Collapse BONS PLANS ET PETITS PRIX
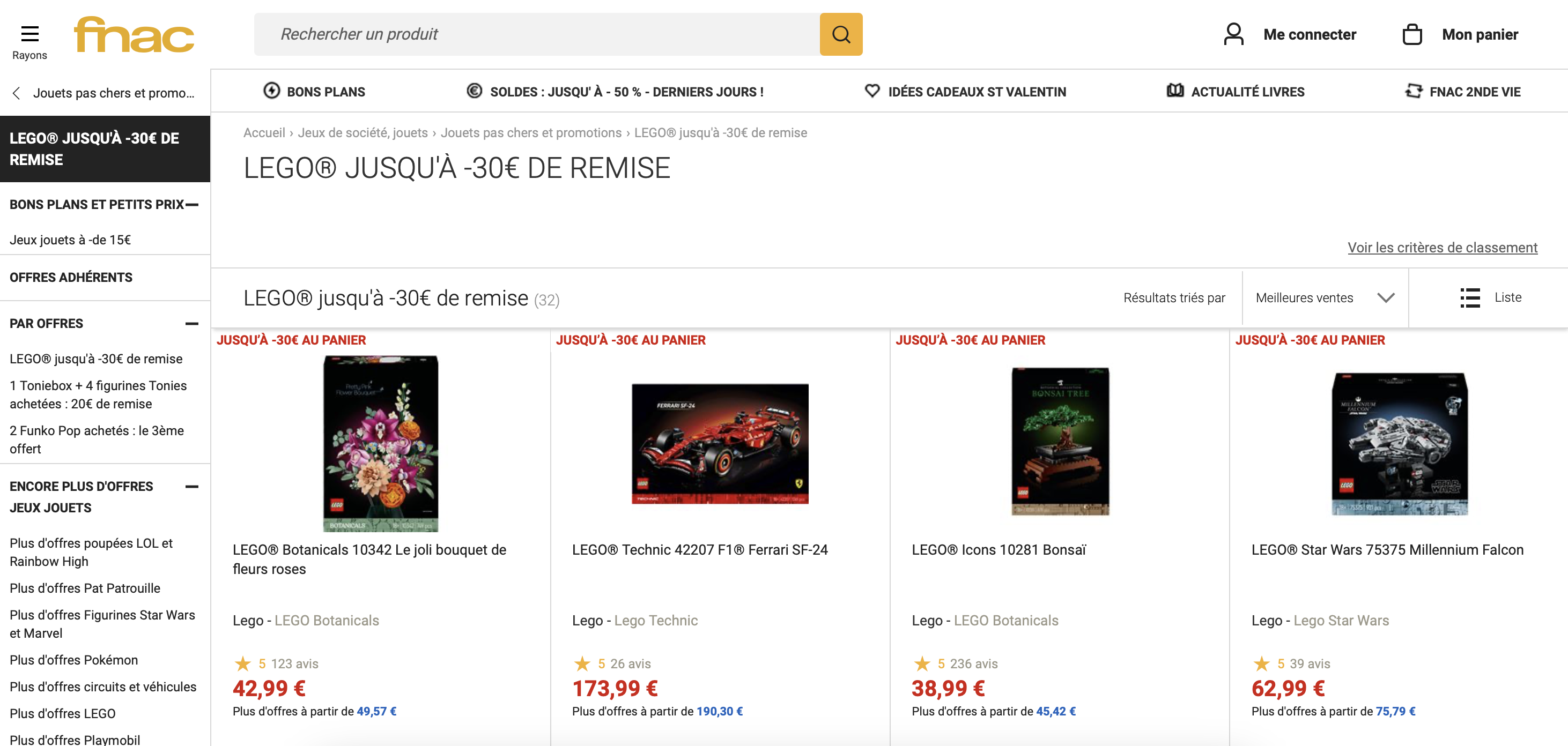Image resolution: width=1568 pixels, height=746 pixels. pyautogui.click(x=193, y=204)
